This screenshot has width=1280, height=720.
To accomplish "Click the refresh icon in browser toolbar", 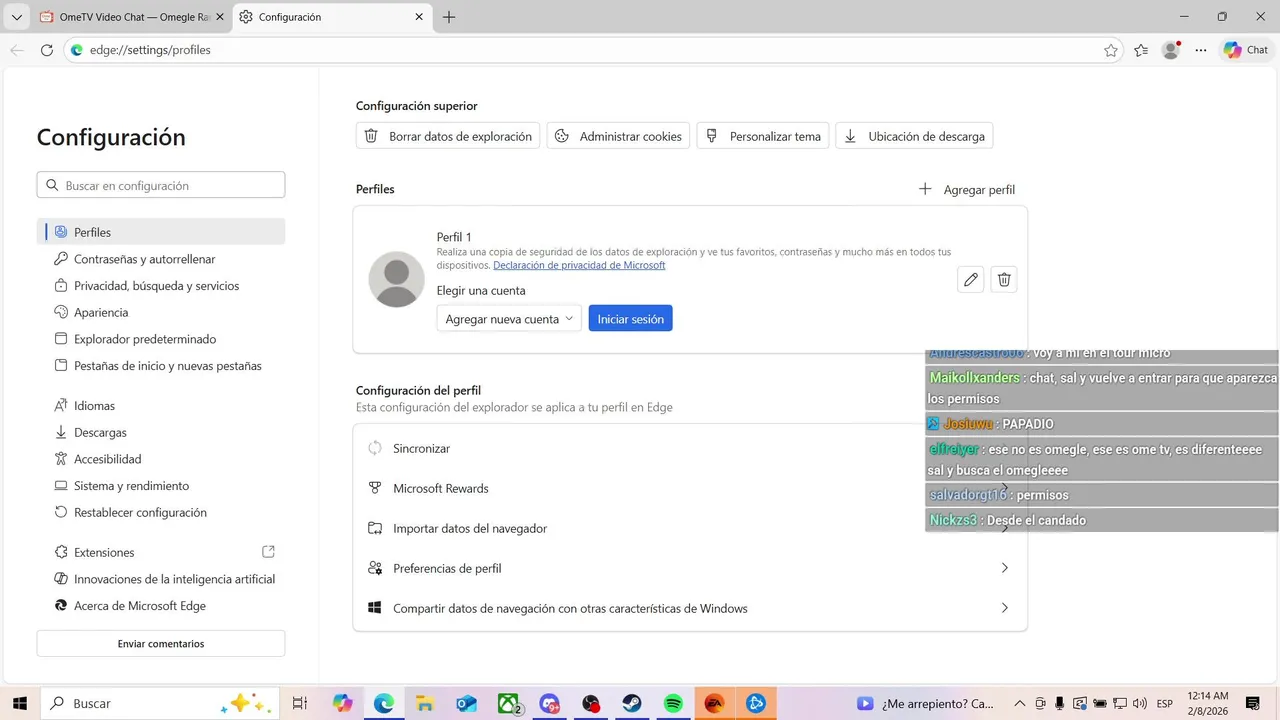I will [x=46, y=50].
